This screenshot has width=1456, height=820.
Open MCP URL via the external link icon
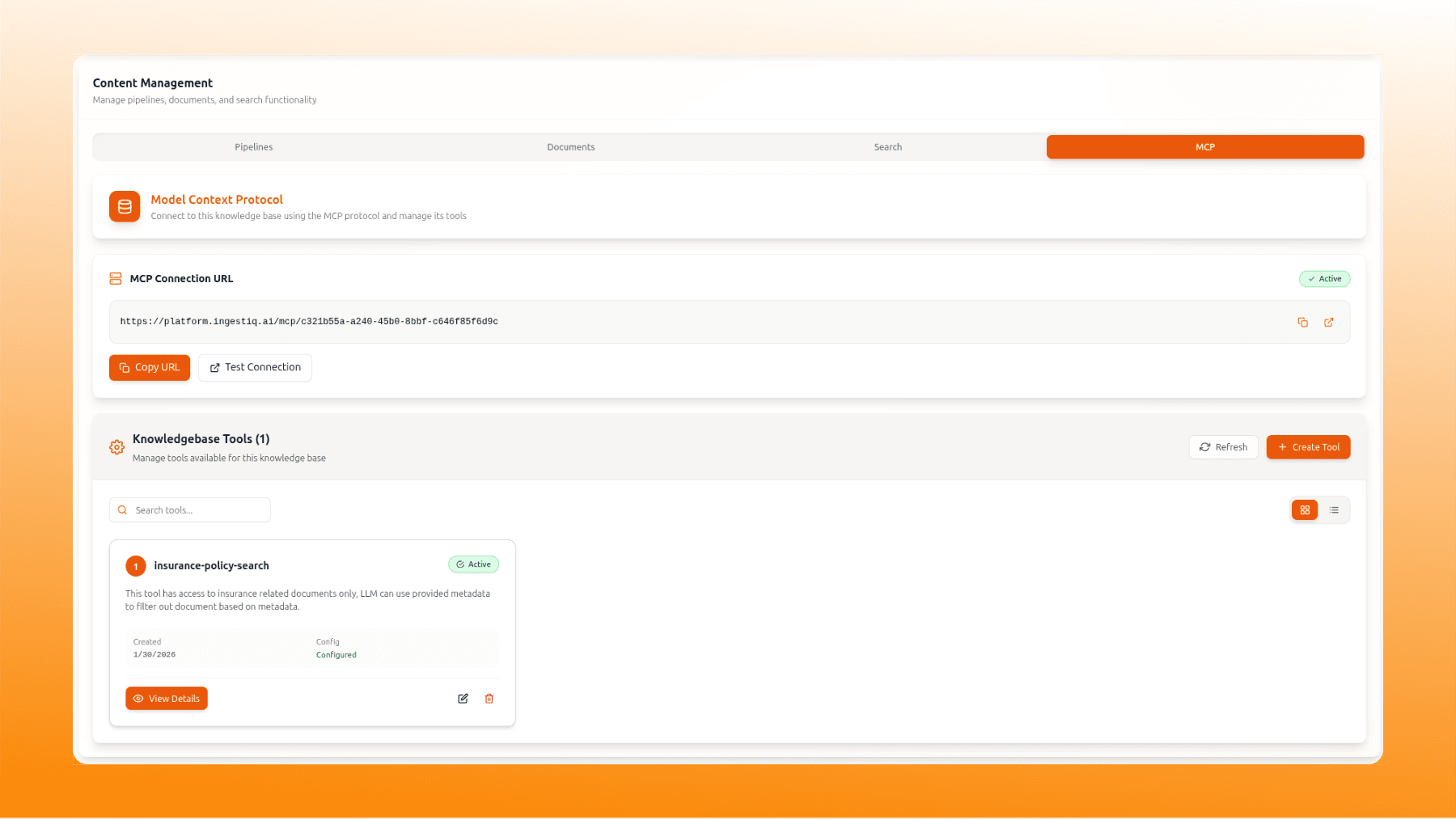[x=1328, y=322]
